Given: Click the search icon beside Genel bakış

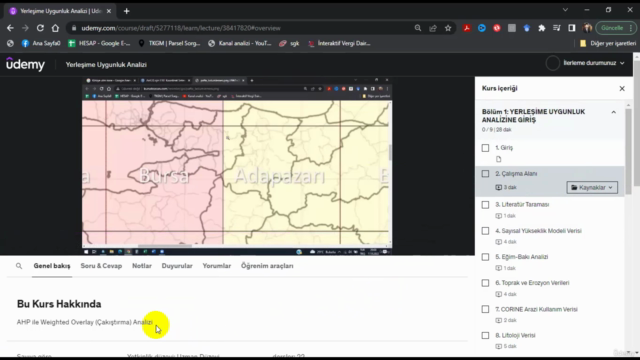Looking at the screenshot, I should [x=19, y=266].
